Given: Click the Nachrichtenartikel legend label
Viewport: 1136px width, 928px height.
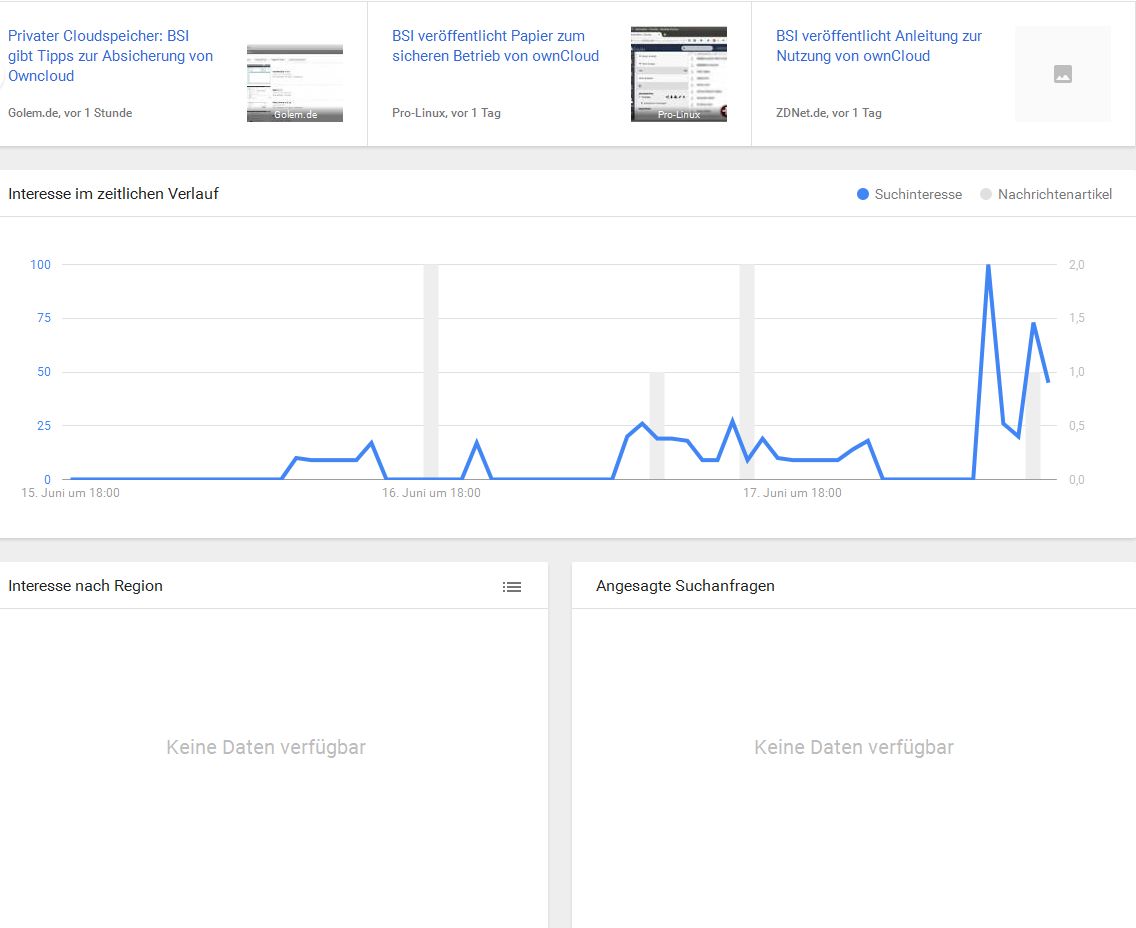Looking at the screenshot, I should click(1055, 194).
